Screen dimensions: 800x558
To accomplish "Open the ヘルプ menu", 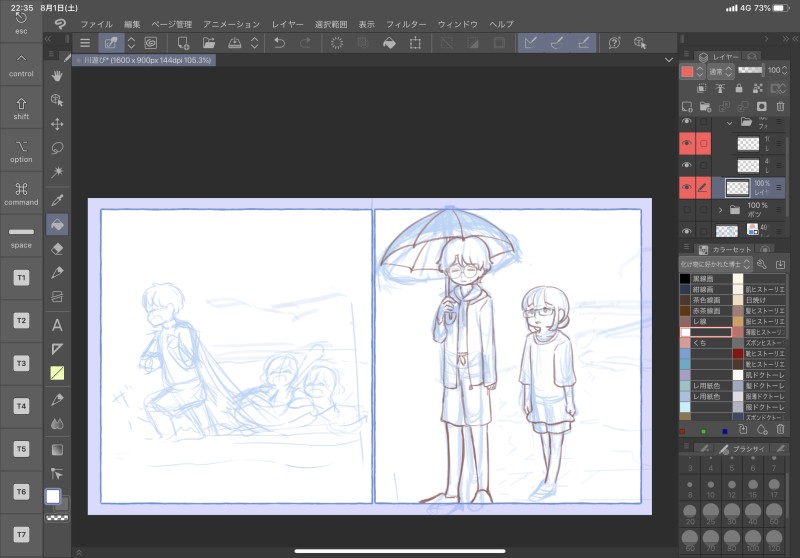I will [x=502, y=24].
